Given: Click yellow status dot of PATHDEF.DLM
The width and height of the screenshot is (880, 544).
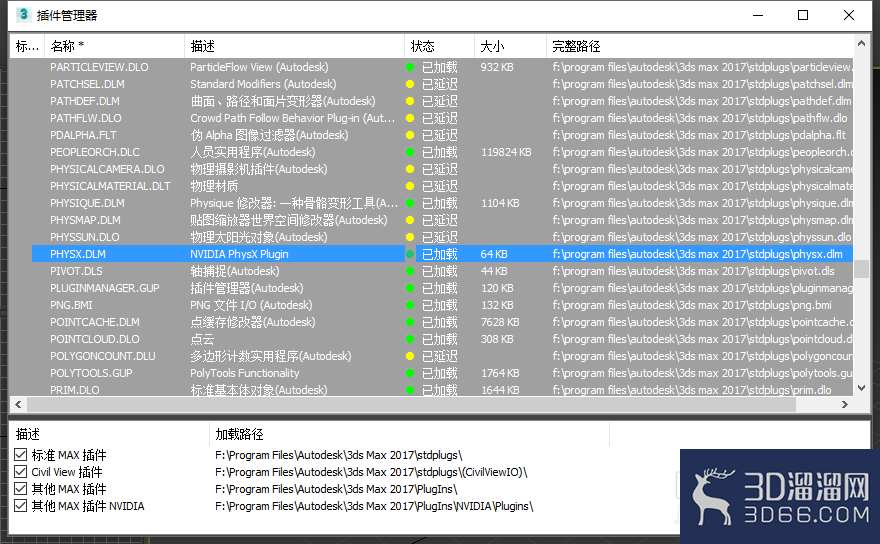Looking at the screenshot, I should click(x=410, y=101).
